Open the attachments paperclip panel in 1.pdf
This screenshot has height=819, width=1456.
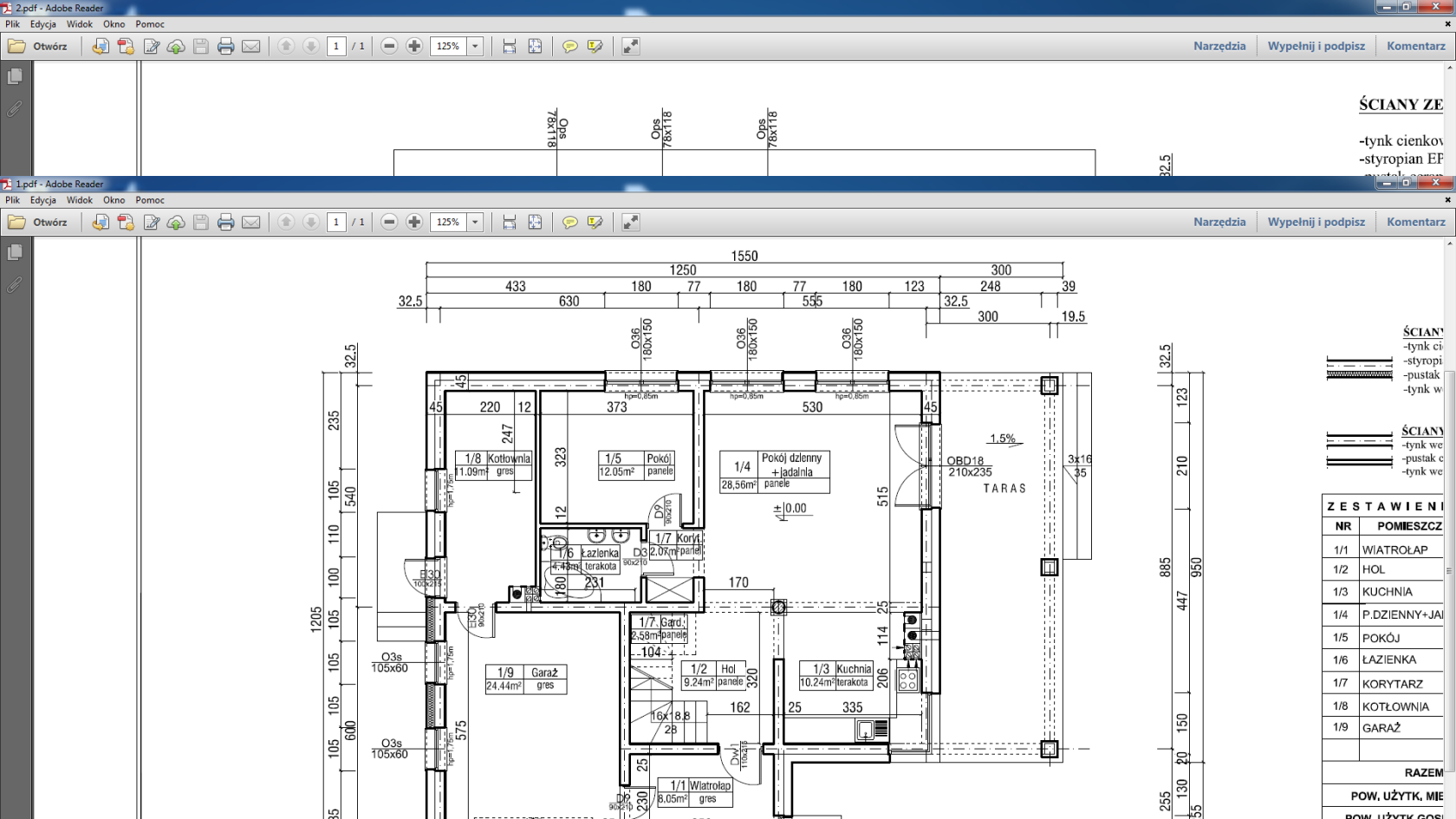click(x=15, y=285)
